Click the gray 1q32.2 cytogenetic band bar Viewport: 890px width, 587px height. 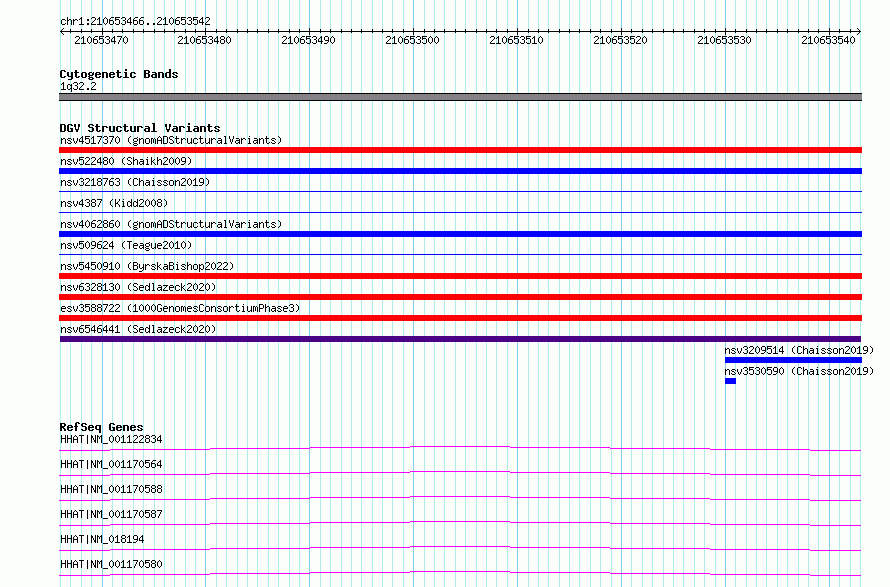460,97
